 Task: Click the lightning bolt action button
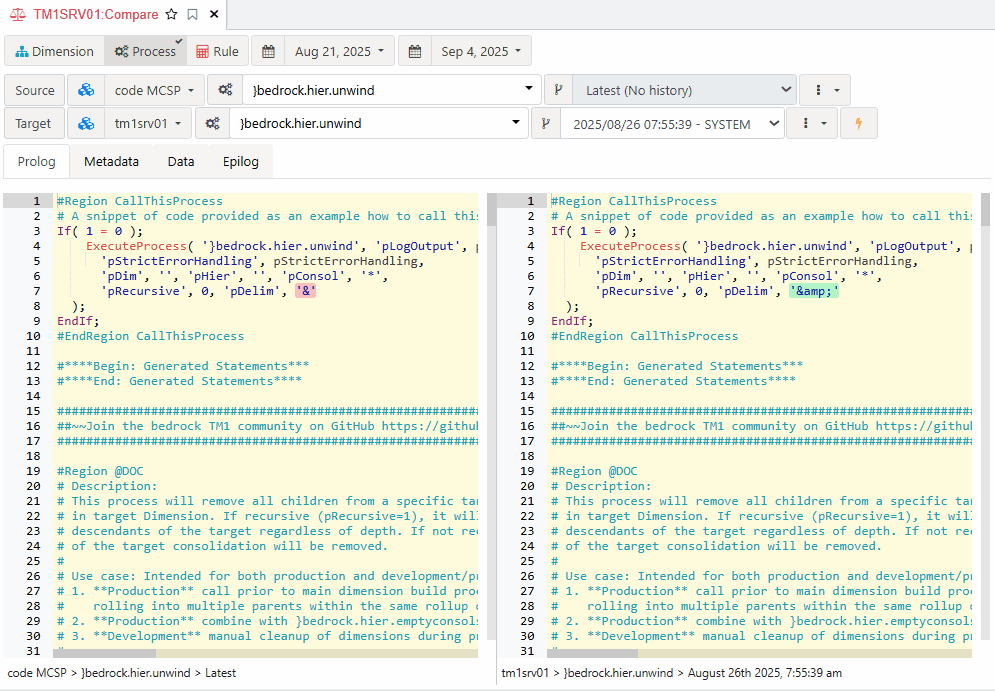(857, 124)
